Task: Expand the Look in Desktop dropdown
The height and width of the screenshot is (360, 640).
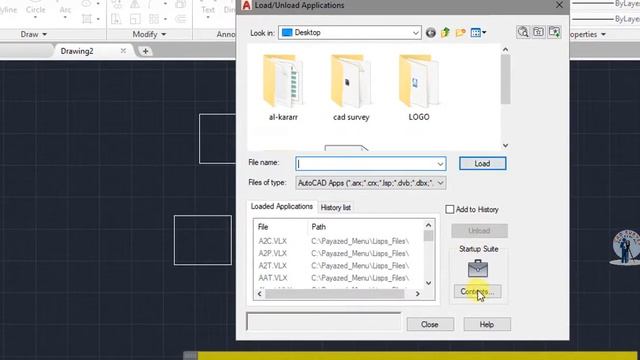Action: coord(416,33)
